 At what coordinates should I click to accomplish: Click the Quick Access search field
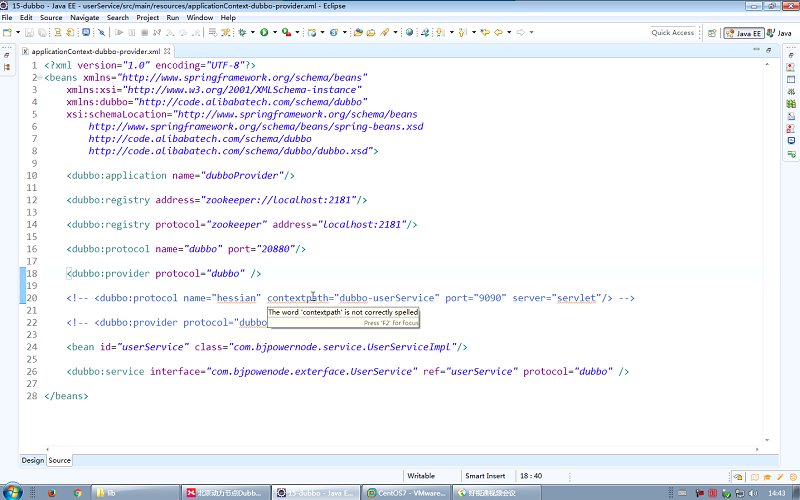(x=672, y=33)
